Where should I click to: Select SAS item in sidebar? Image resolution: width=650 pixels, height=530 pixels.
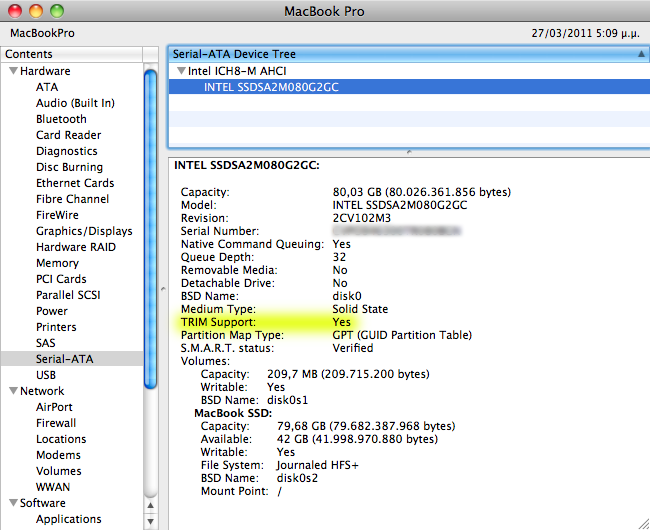[x=45, y=343]
